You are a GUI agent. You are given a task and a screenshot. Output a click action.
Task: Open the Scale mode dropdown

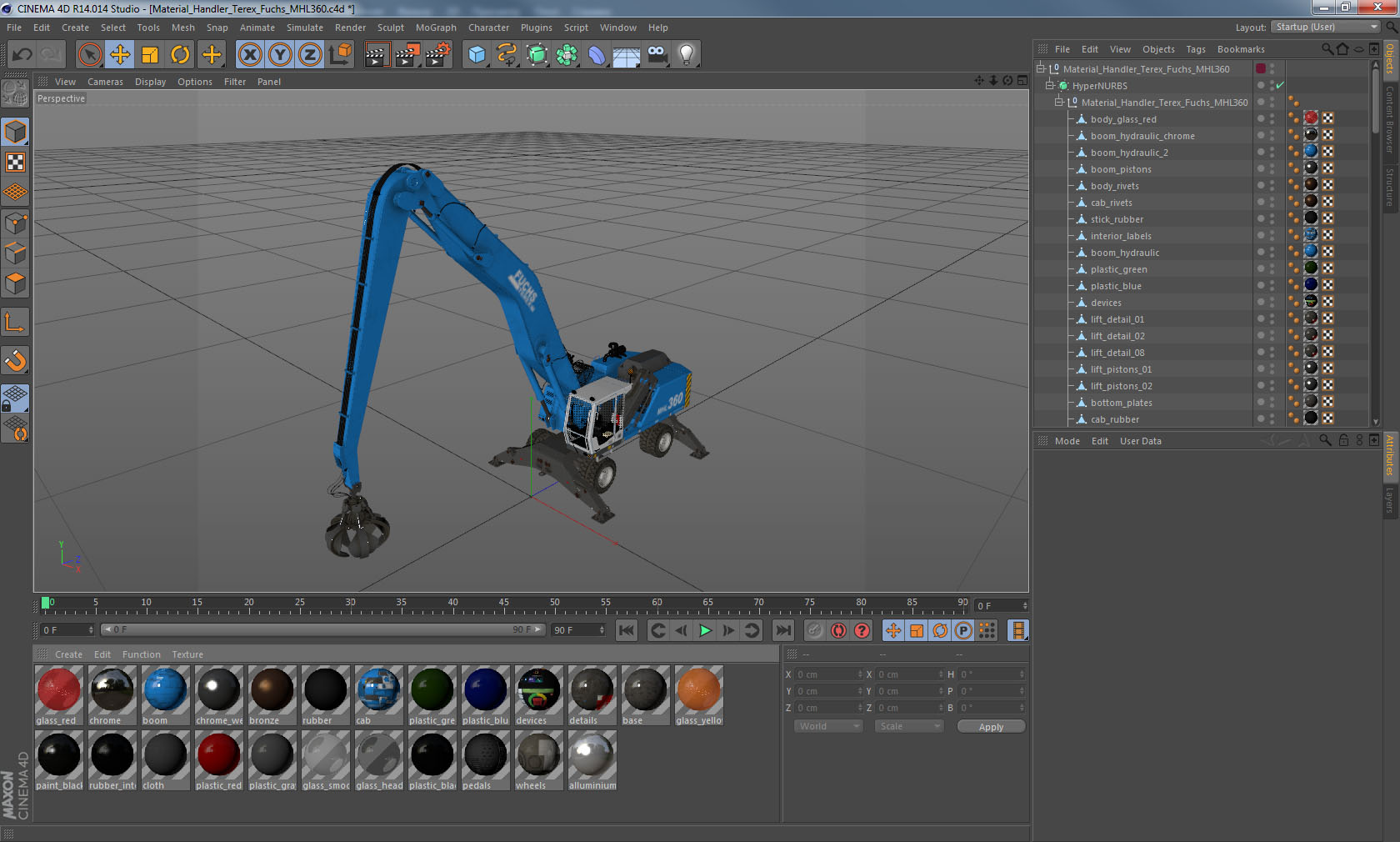coord(909,726)
